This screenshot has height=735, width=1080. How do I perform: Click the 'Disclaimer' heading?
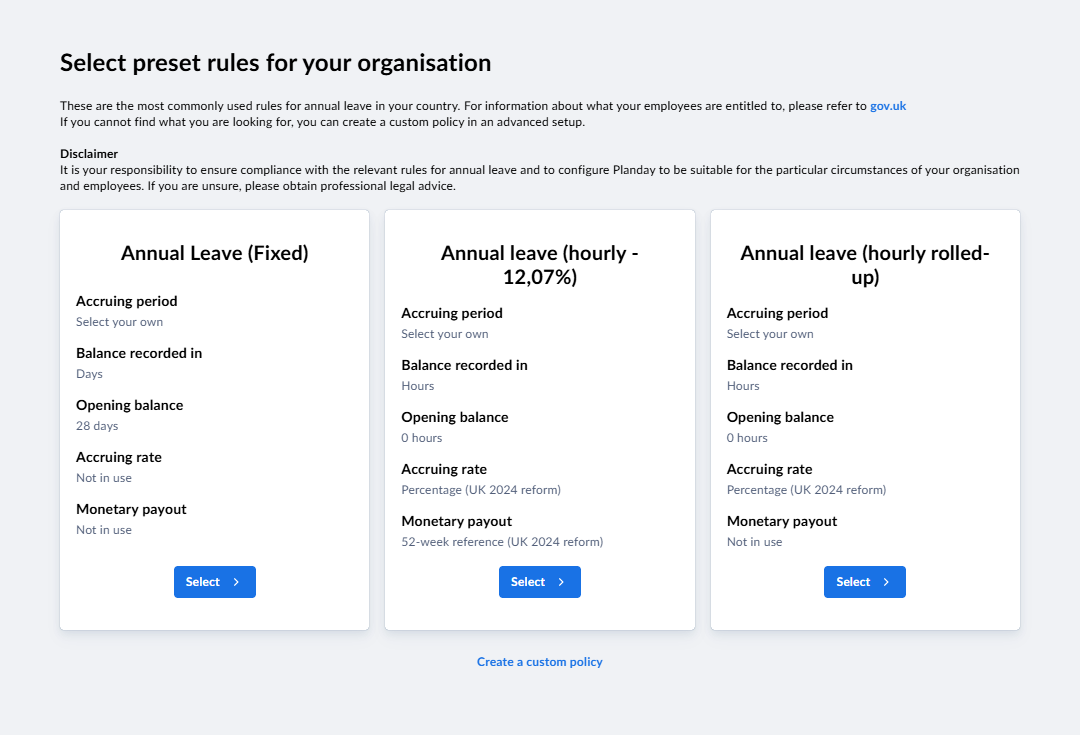(89, 154)
